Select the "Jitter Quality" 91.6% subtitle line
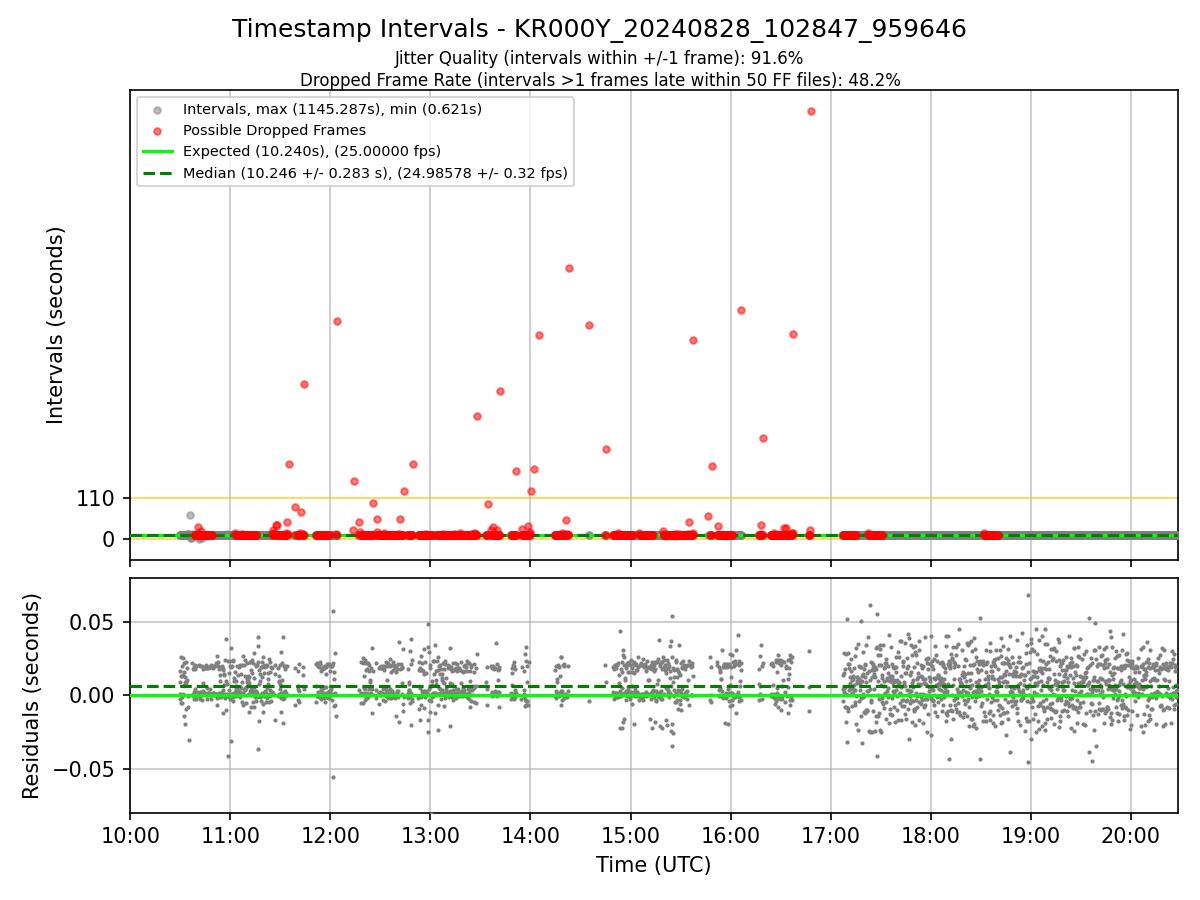Image resolution: width=1200 pixels, height=900 pixels. (x=599, y=59)
